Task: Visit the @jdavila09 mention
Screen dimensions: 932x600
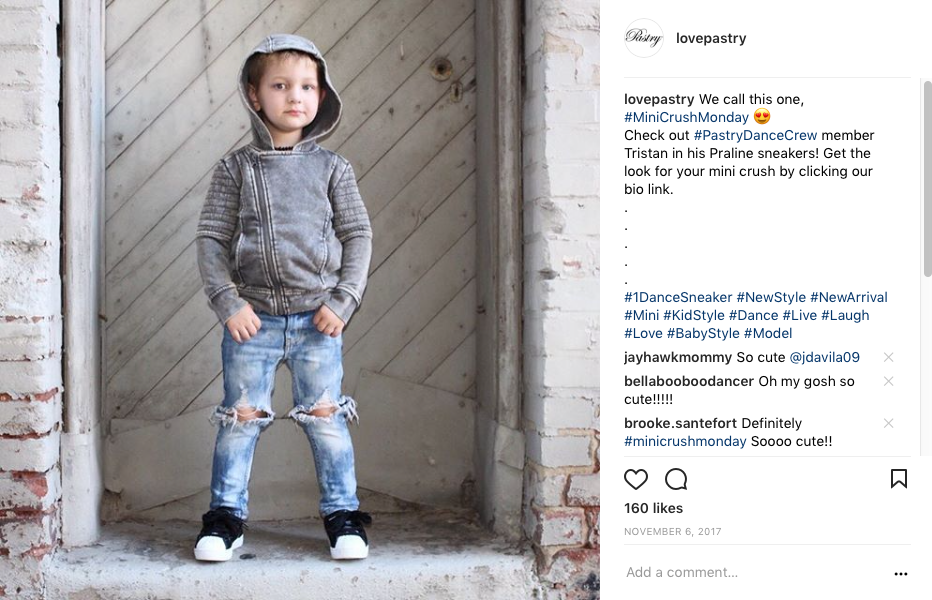Action: (824, 357)
